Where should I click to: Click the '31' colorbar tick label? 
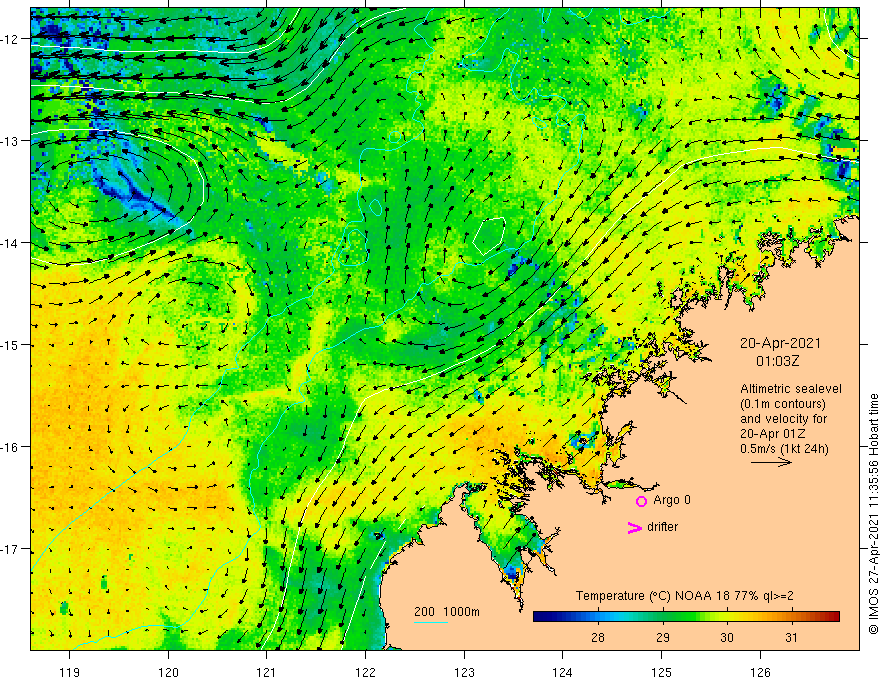pos(791,637)
